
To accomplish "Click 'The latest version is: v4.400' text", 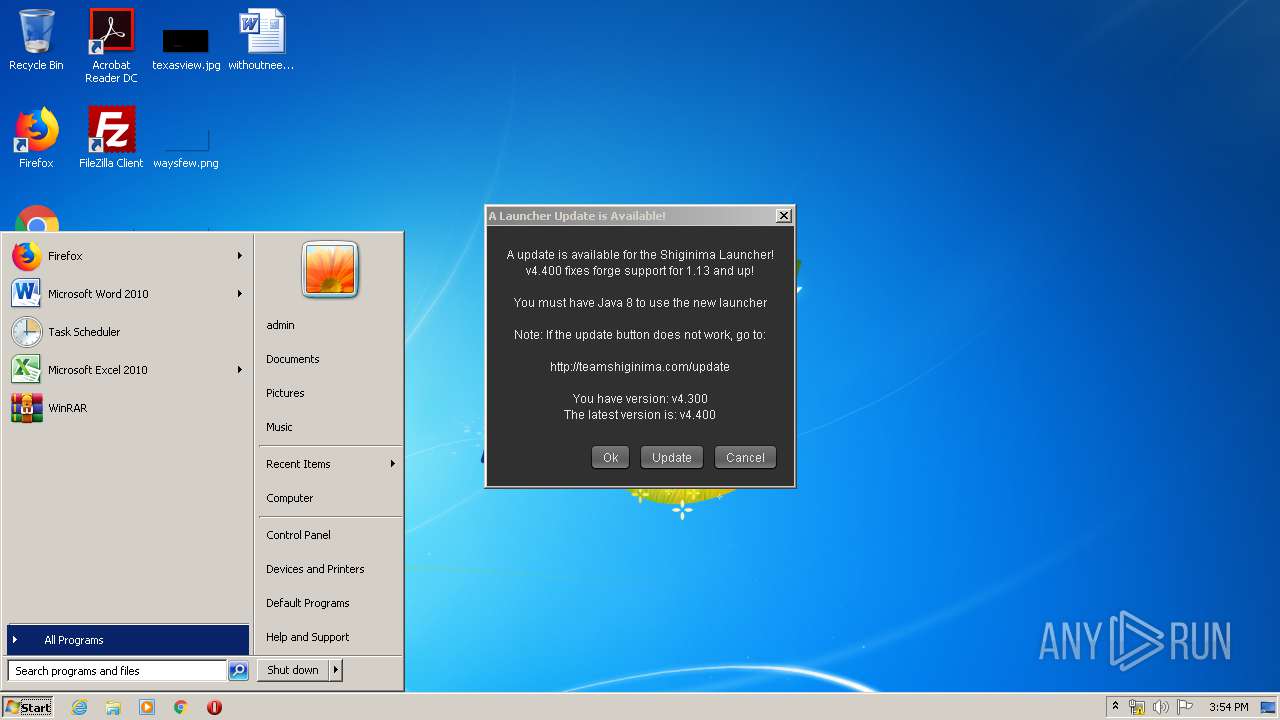I will click(x=640, y=415).
